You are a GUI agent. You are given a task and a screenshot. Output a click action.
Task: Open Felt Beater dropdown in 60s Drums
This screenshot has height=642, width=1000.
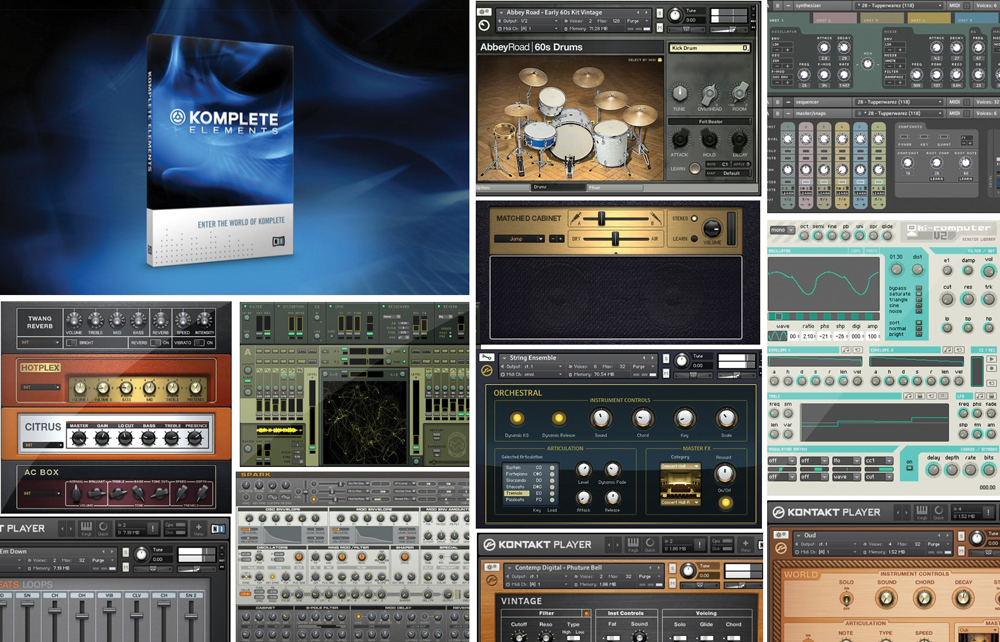pos(710,121)
